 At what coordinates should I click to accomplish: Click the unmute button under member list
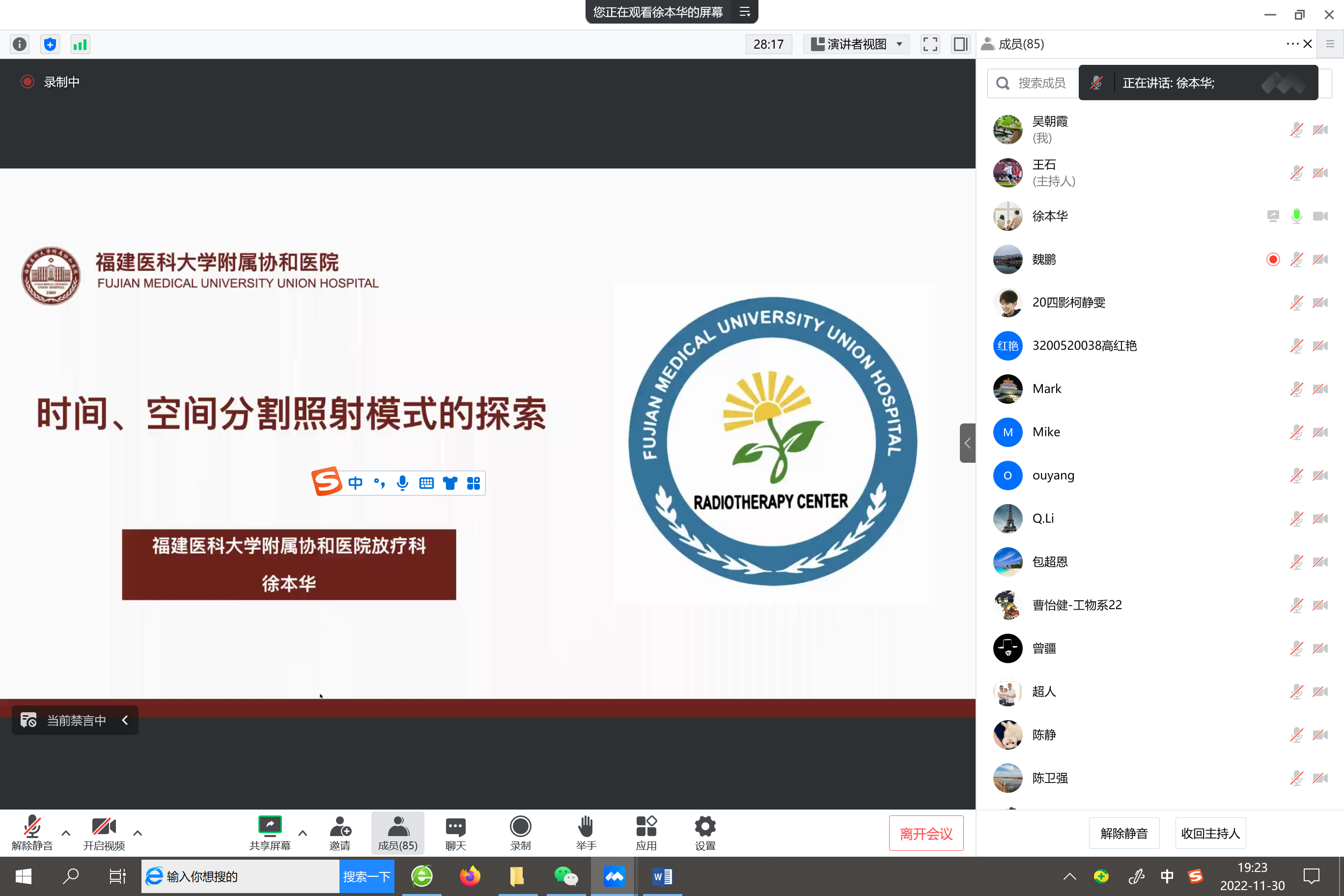coord(1124,833)
